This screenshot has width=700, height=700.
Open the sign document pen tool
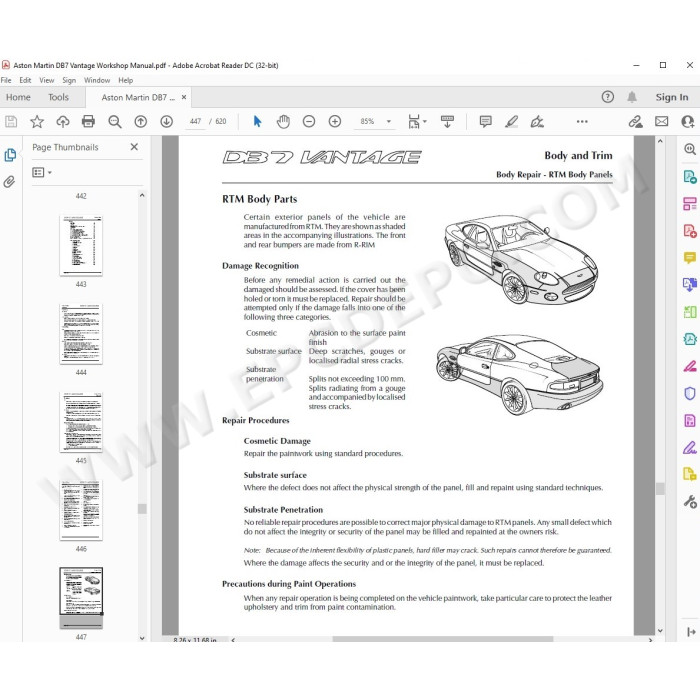coord(537,121)
